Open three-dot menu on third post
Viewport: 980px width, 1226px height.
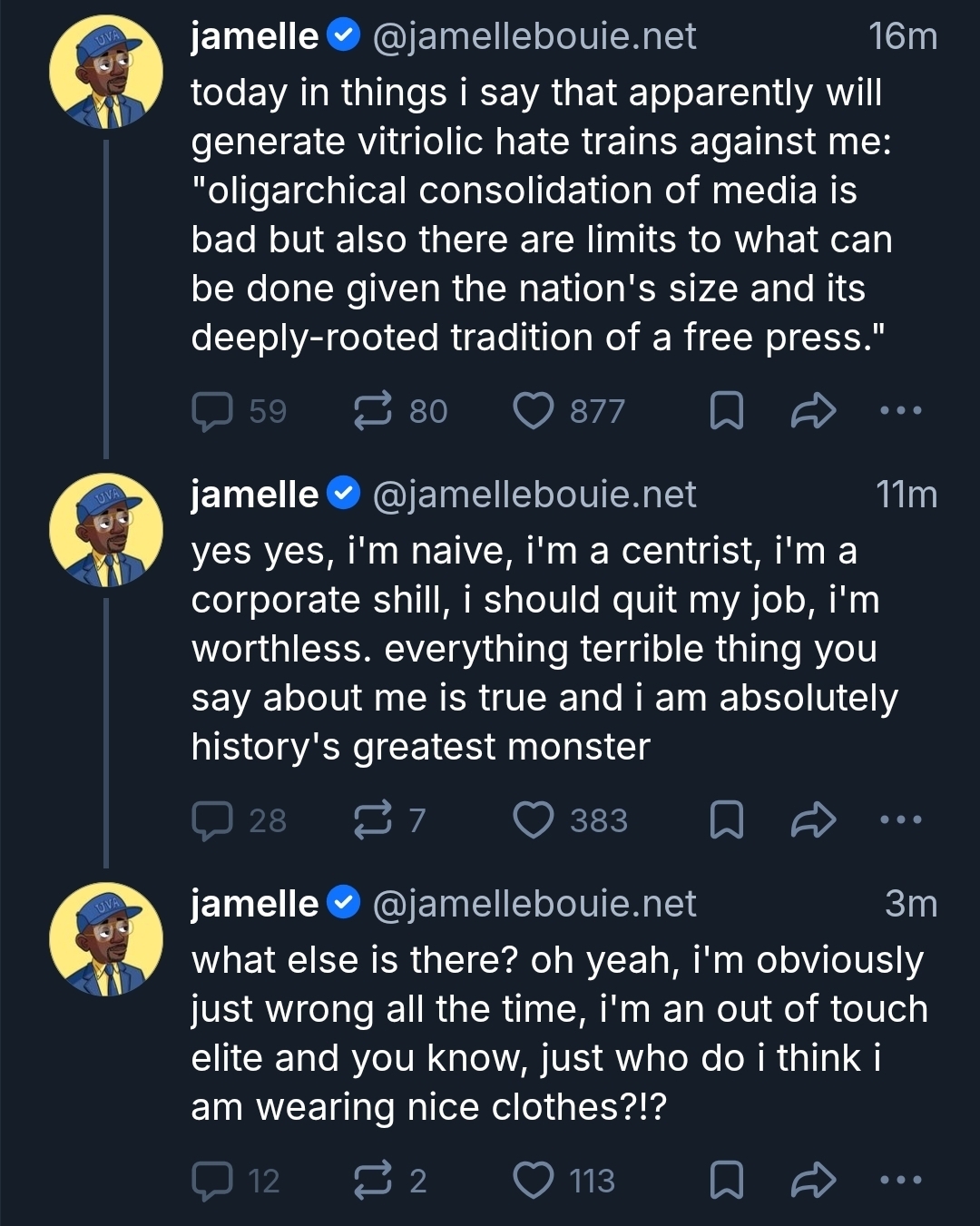(901, 1181)
